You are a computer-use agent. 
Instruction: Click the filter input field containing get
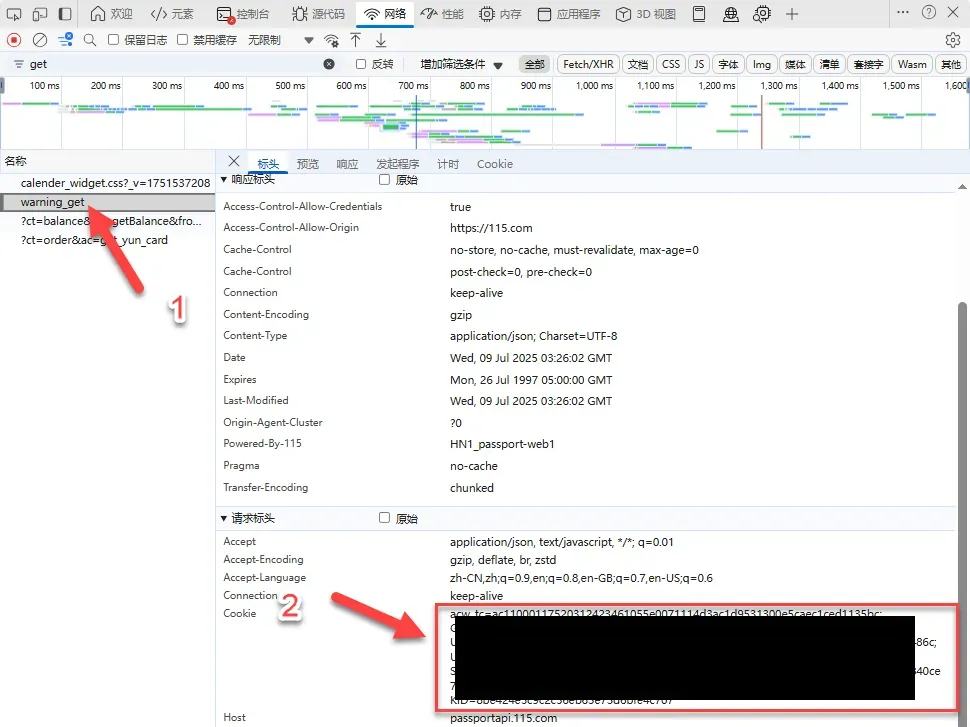point(170,64)
